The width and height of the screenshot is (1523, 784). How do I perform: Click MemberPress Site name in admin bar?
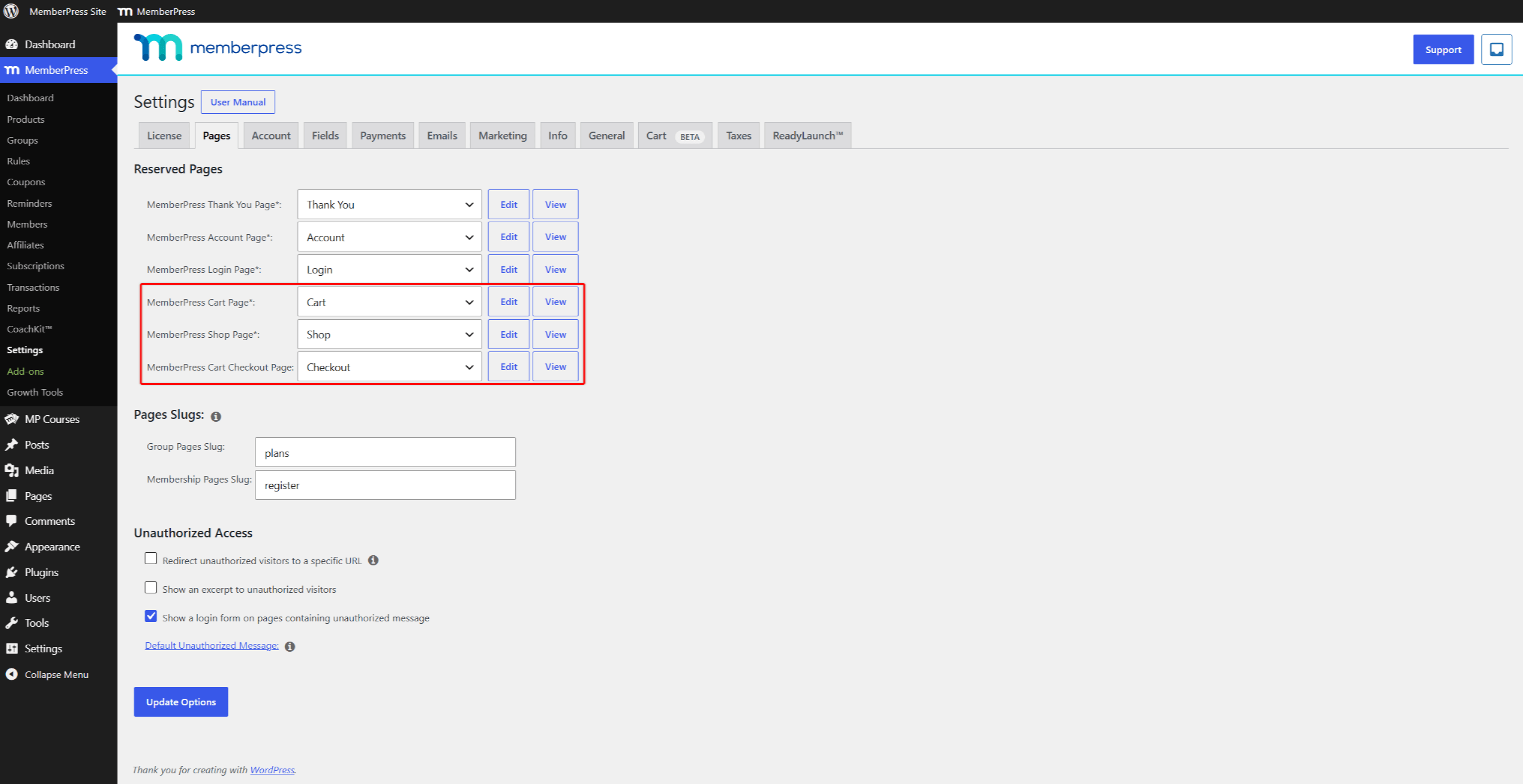[67, 11]
